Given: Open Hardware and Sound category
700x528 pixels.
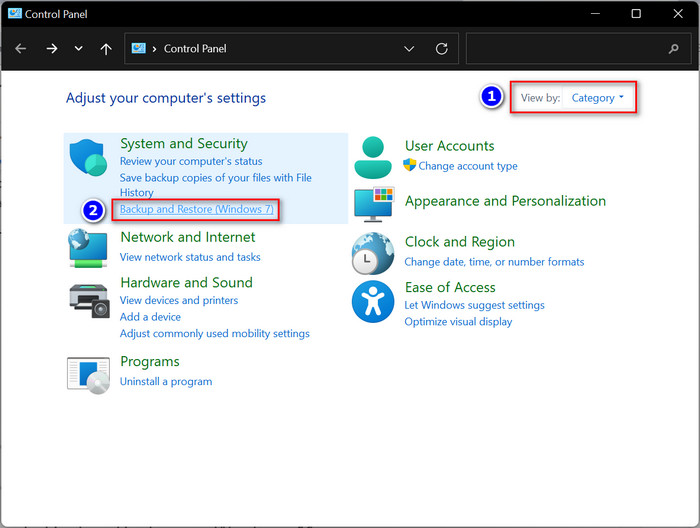Looking at the screenshot, I should pos(187,283).
